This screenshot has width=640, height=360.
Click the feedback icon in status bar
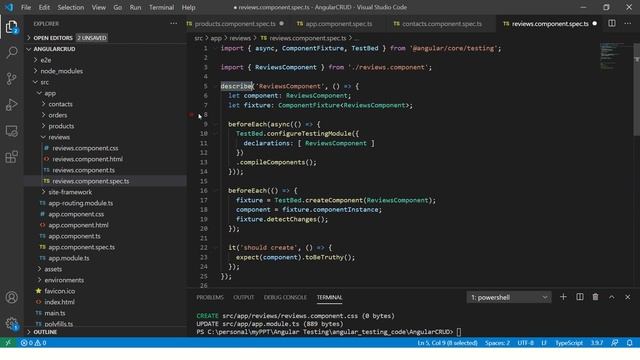pyautogui.click(x=614, y=343)
